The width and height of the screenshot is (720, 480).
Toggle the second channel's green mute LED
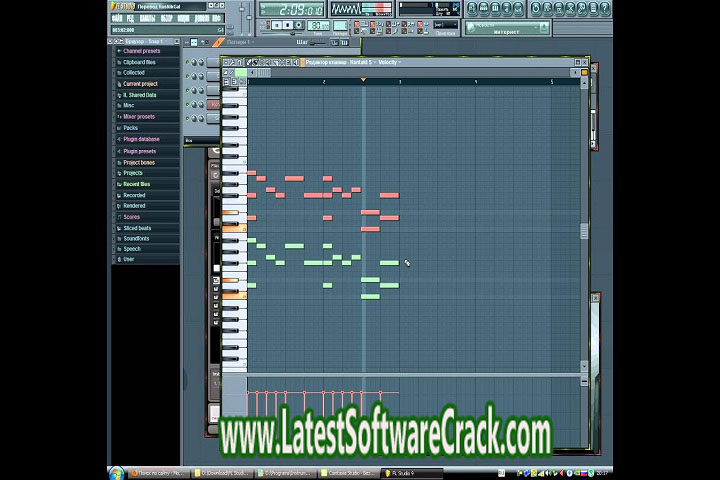point(187,76)
